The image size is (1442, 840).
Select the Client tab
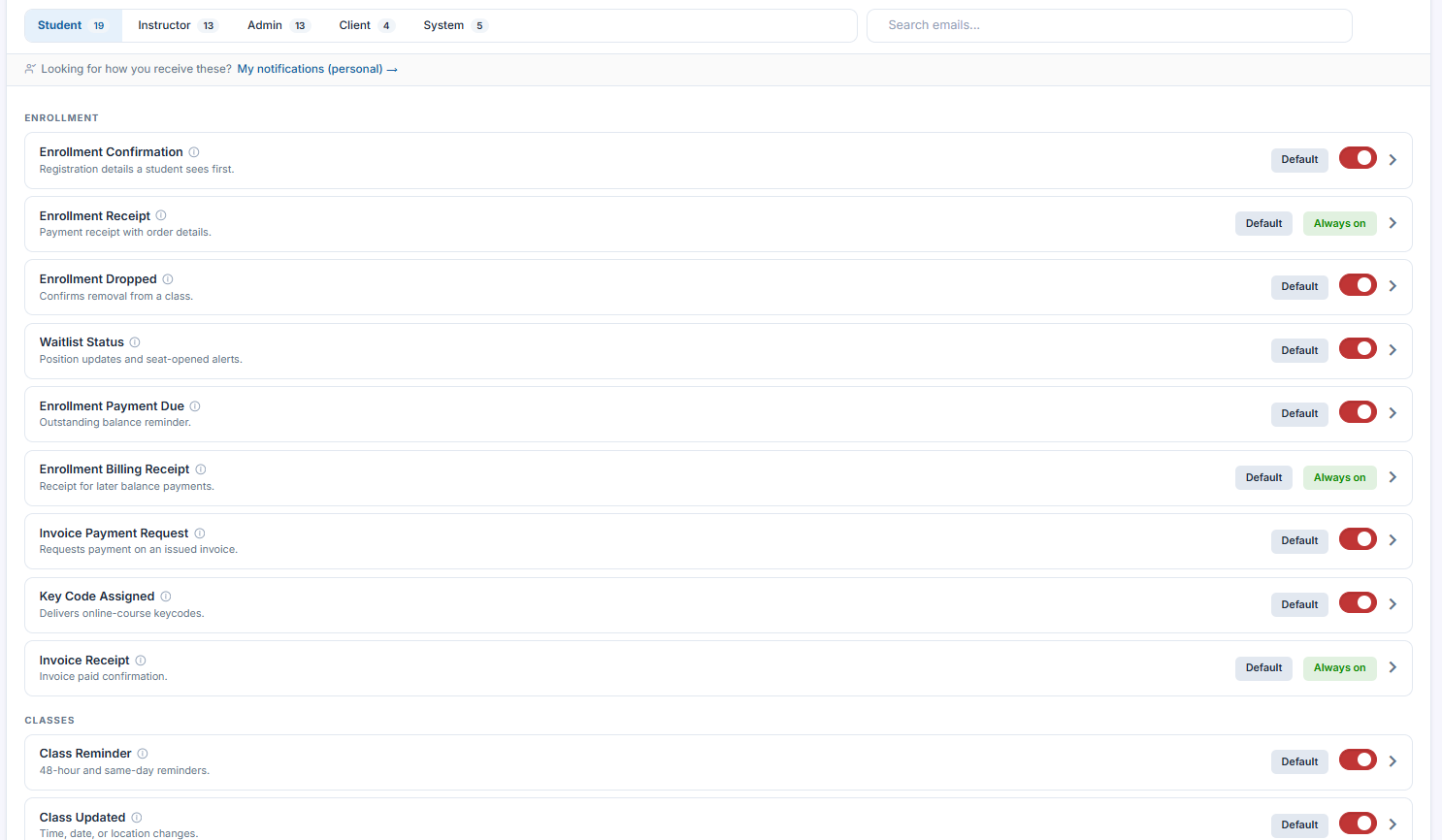tap(366, 25)
